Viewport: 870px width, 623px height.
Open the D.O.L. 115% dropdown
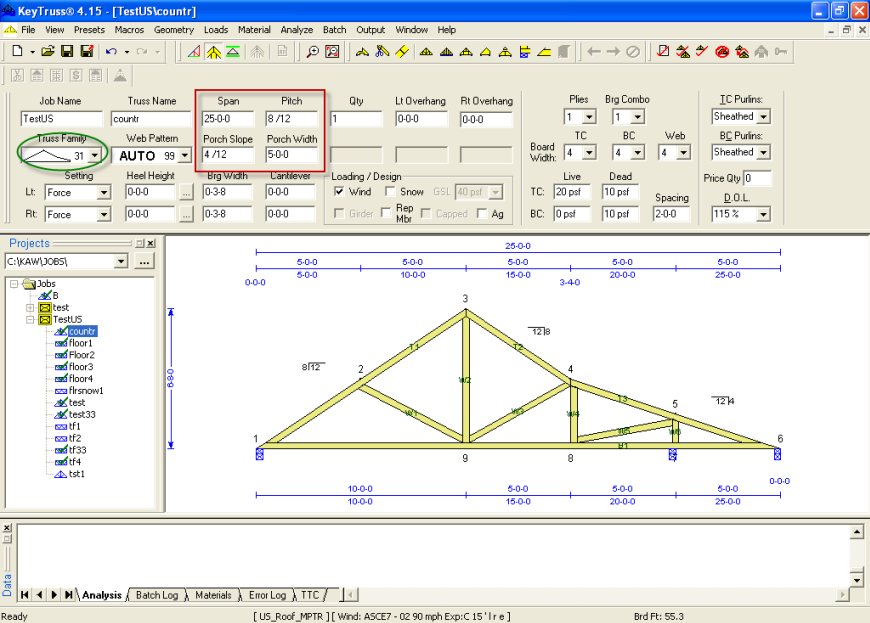(x=763, y=214)
